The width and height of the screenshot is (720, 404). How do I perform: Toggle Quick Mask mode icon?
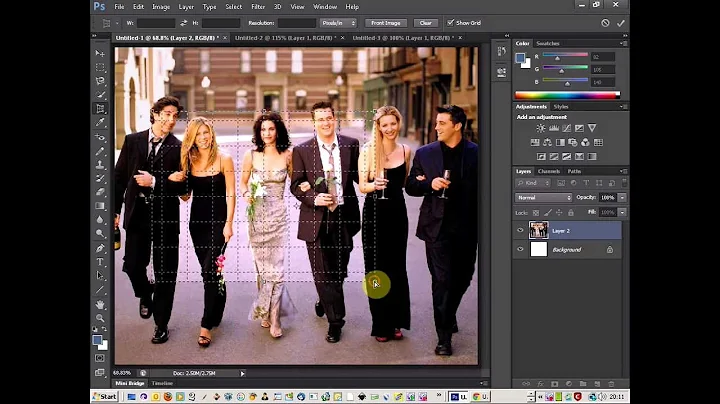click(100, 358)
